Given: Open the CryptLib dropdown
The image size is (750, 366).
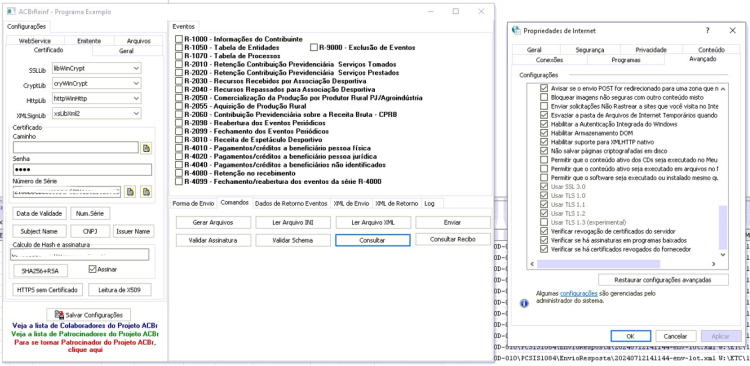Looking at the screenshot, I should coord(136,83).
